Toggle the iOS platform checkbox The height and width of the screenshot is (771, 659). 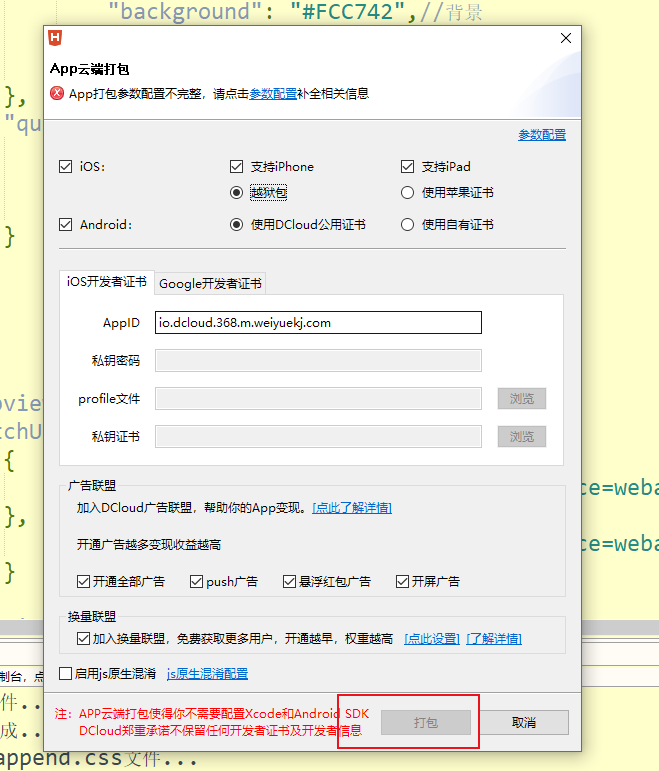tap(66, 167)
